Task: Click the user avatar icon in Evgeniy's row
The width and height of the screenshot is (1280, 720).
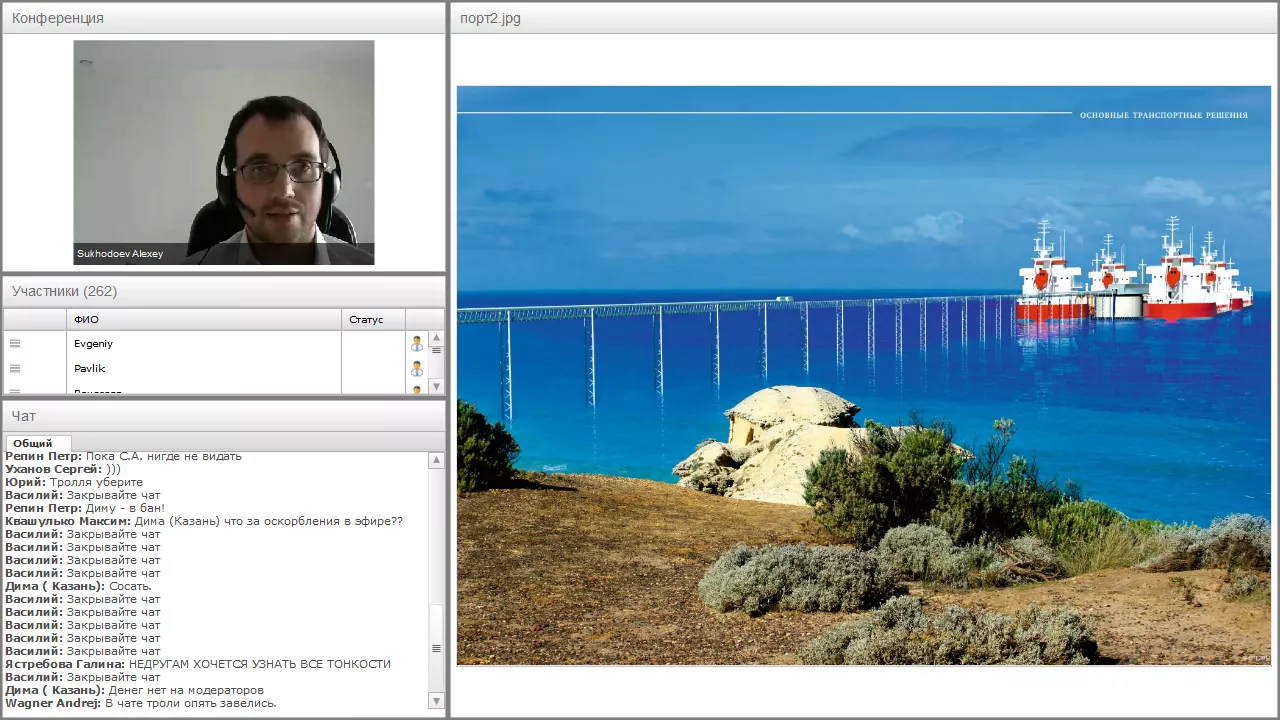Action: [417, 343]
